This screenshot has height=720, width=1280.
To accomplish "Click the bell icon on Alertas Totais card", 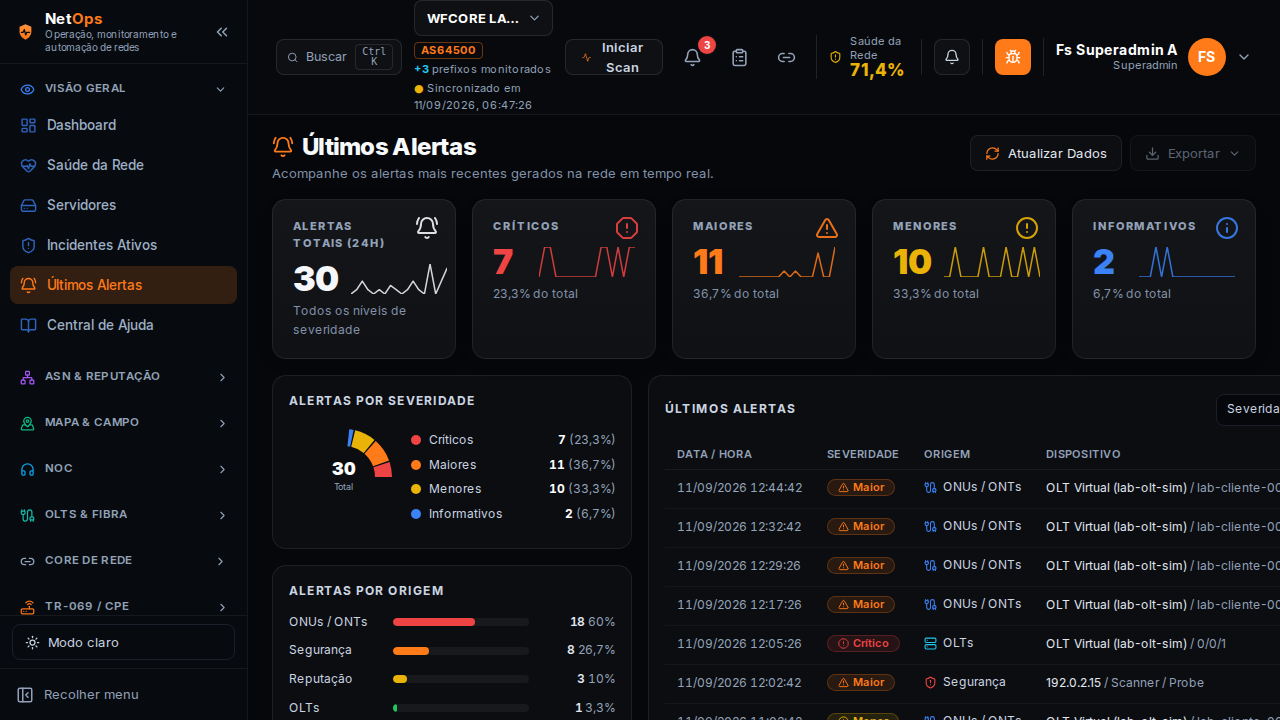I will 427,228.
